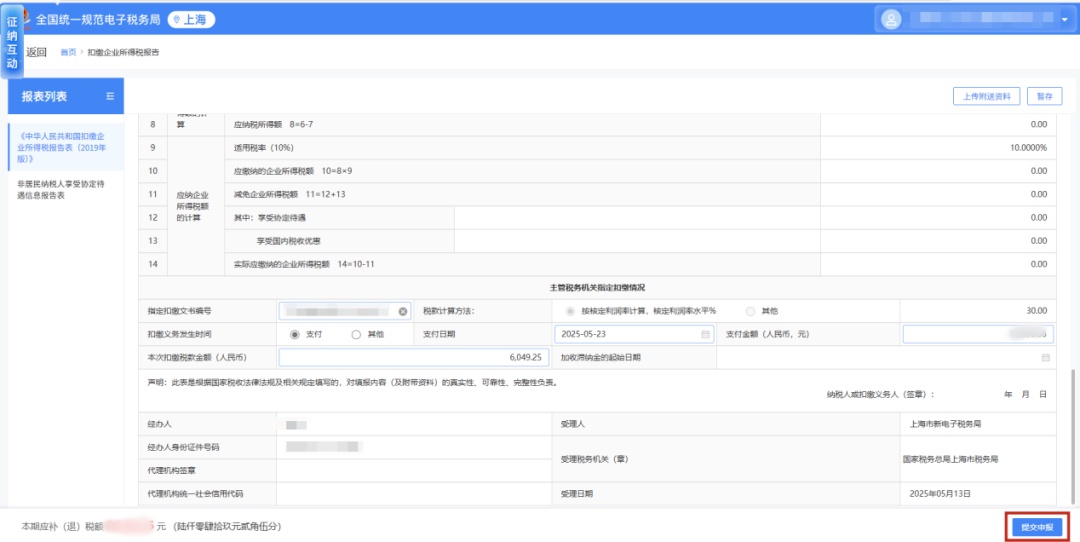Click the 代理机构统一社会信用代码 label
Viewport: 1080px width, 542px height.
click(x=196, y=494)
